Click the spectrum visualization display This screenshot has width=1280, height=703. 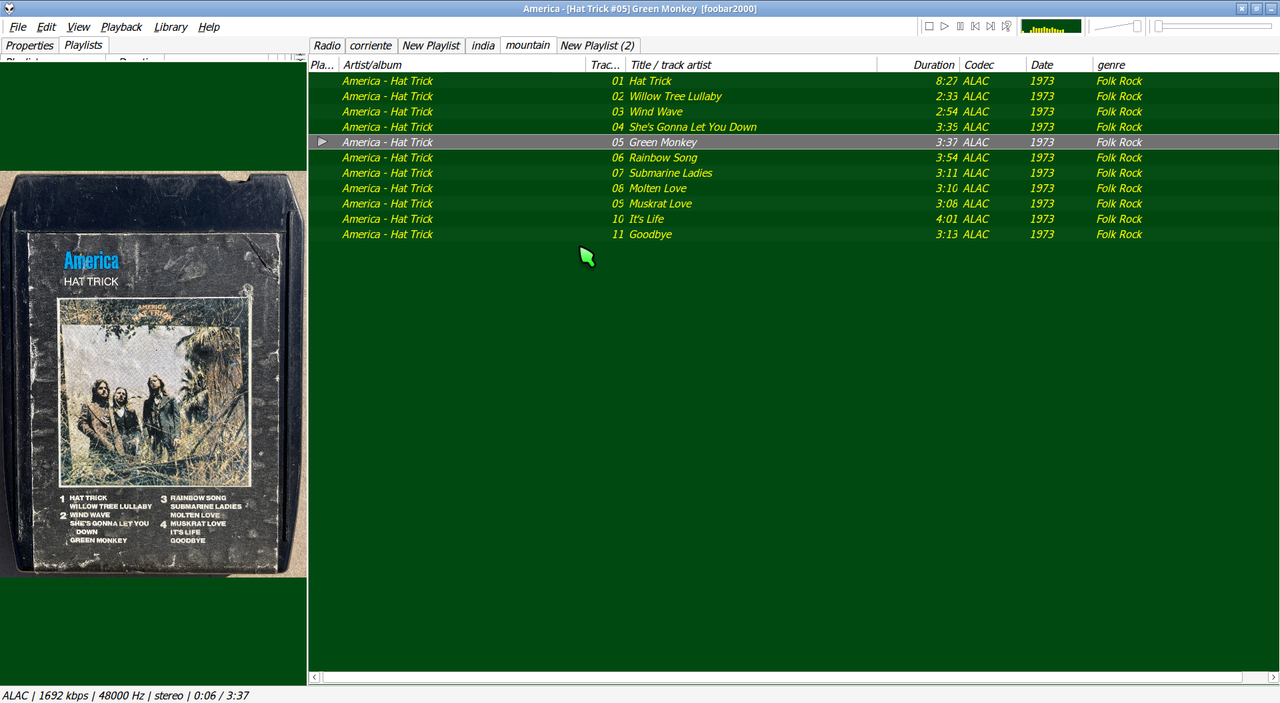click(x=1051, y=26)
